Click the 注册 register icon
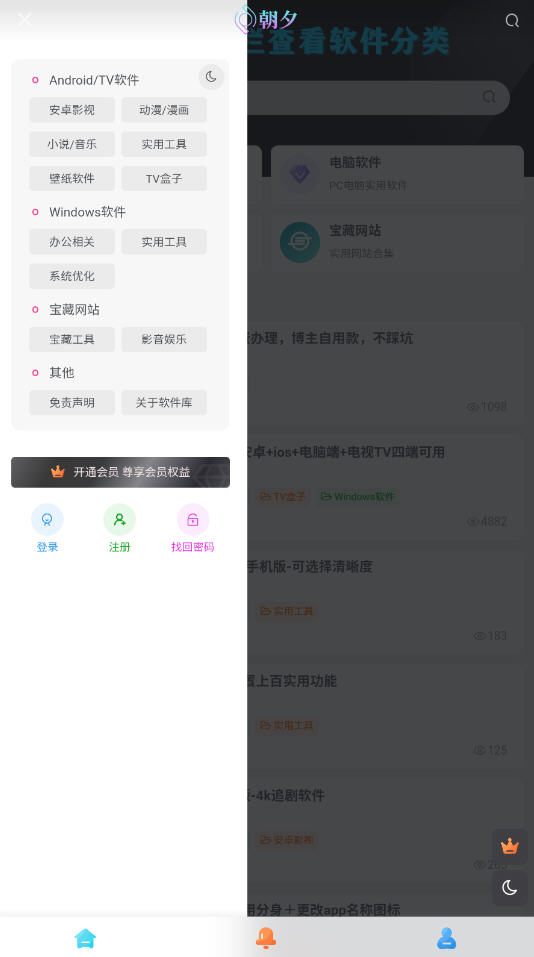The image size is (534, 957). tap(120, 519)
